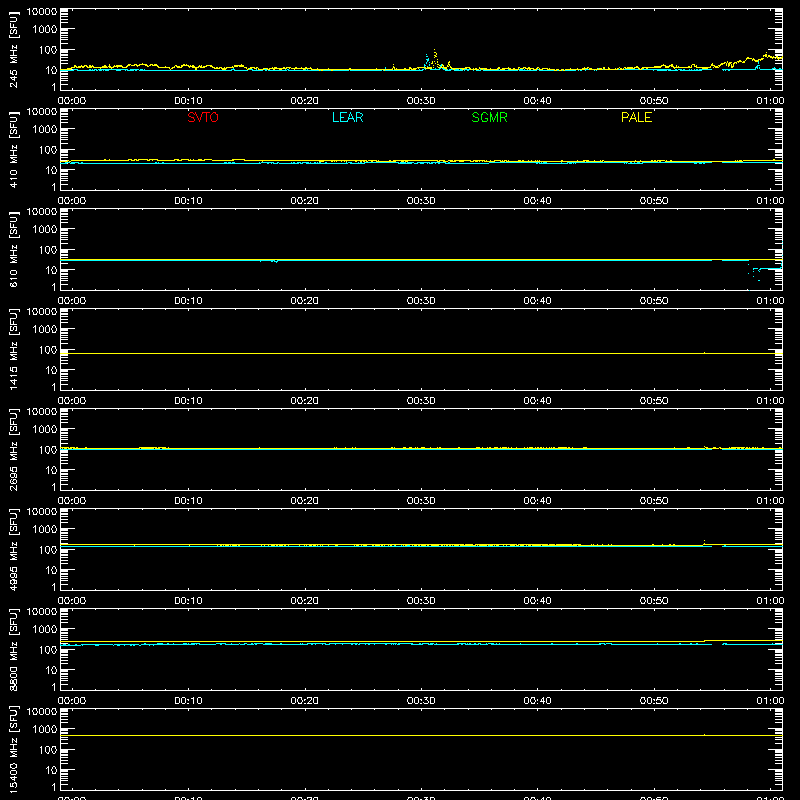Select the 410 MHz [SFU] axis title

click(x=14, y=150)
